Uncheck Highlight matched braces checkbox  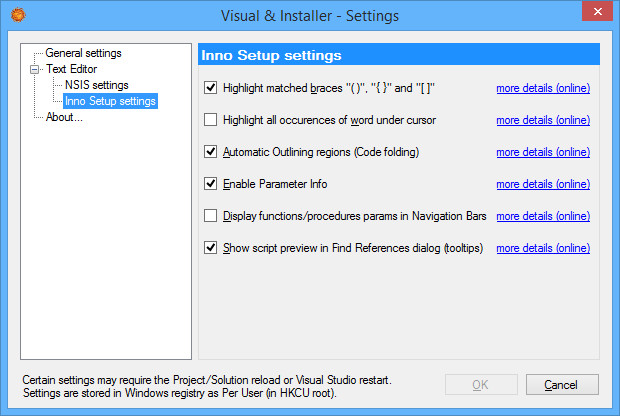click(210, 87)
